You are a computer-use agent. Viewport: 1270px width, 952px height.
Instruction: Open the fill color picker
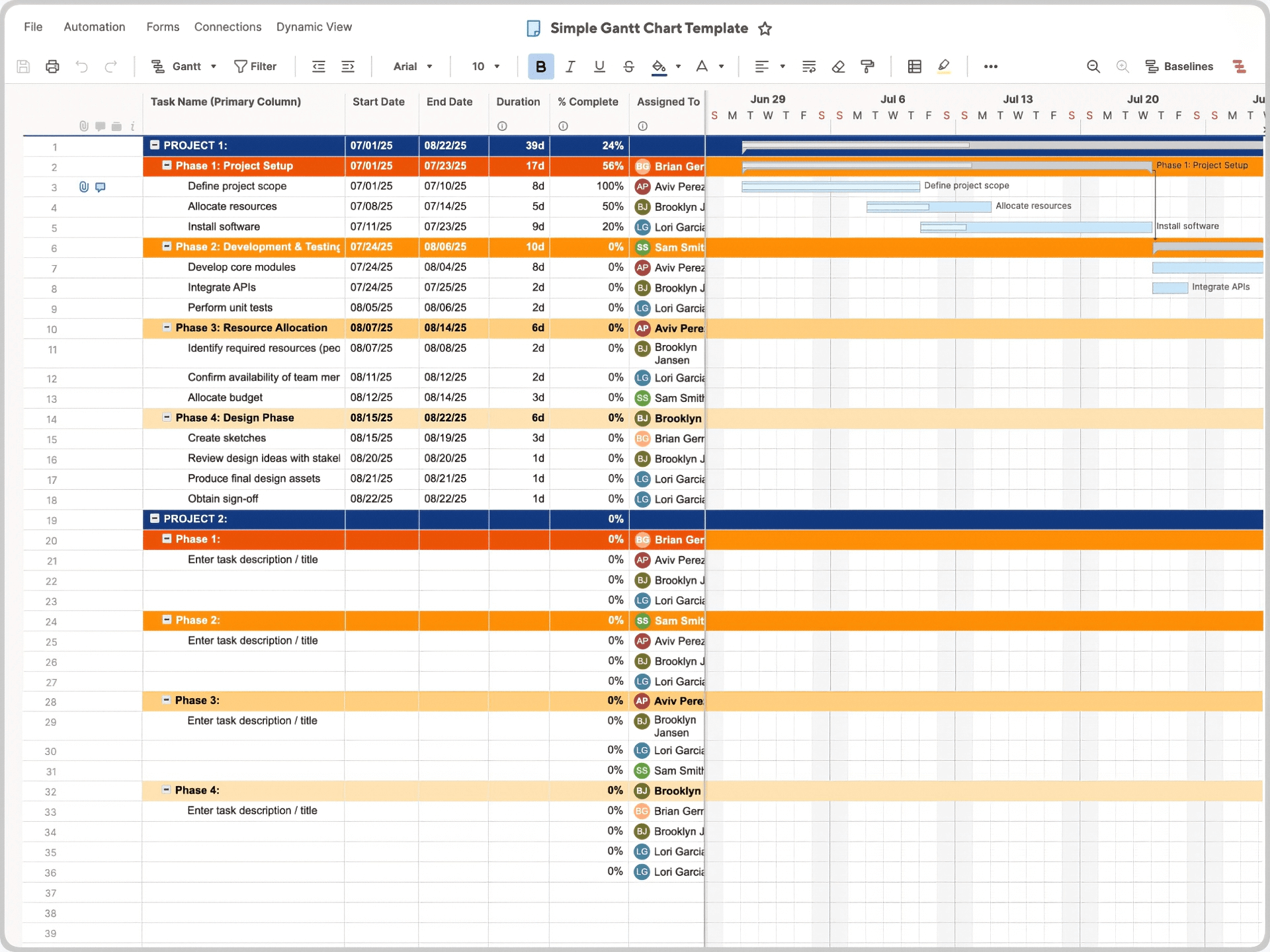pos(659,66)
